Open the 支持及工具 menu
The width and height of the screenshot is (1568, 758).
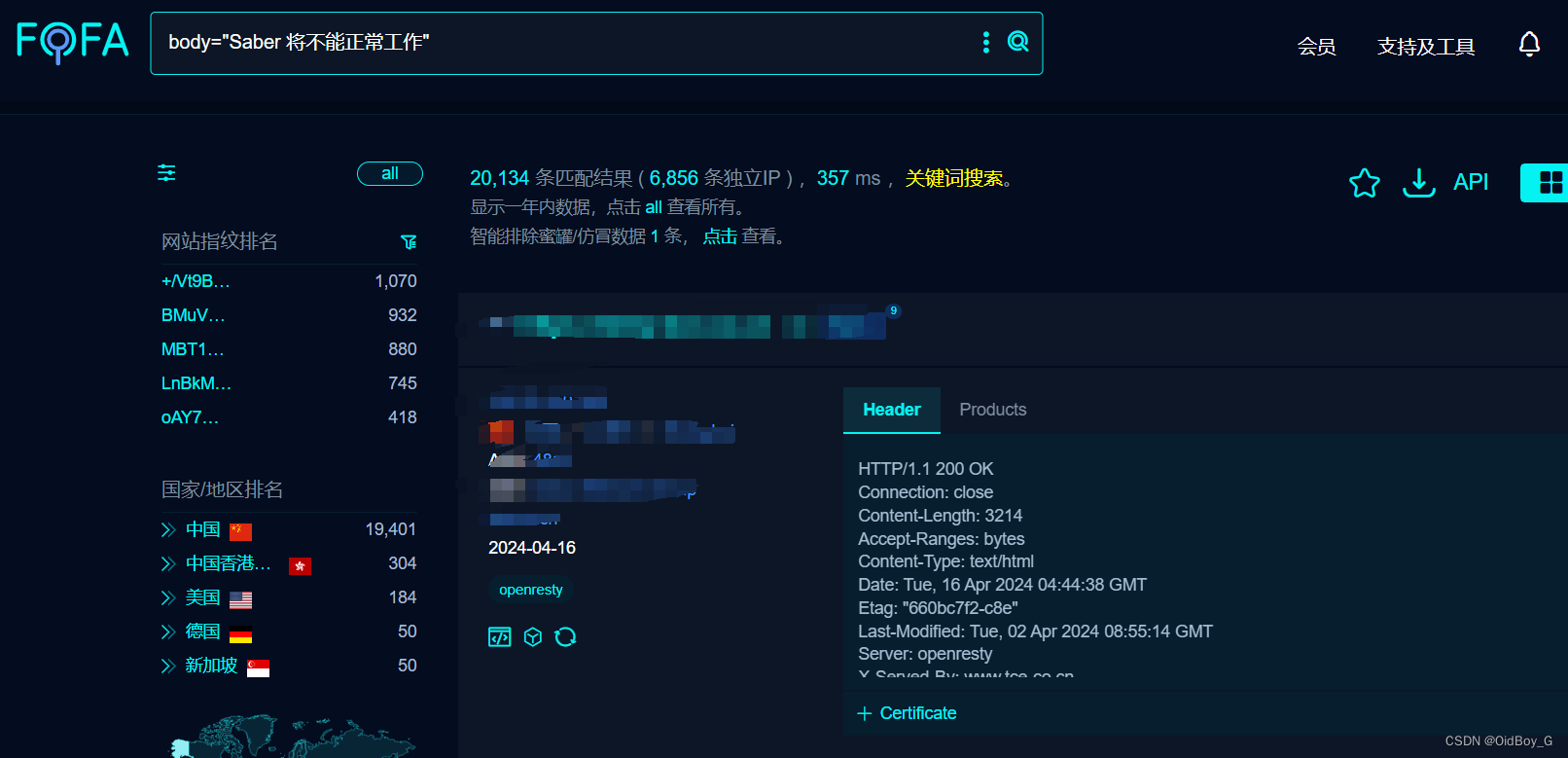click(x=1426, y=46)
